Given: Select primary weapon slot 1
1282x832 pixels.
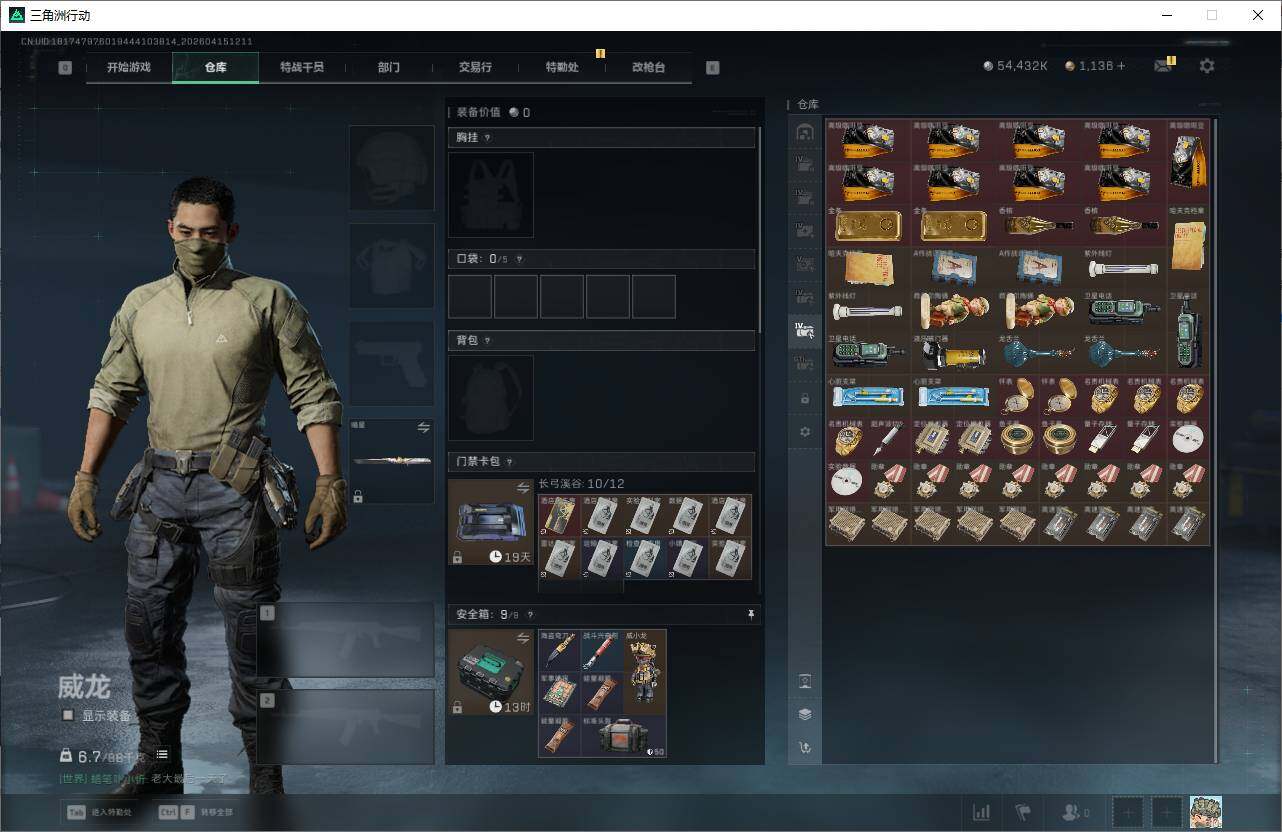Looking at the screenshot, I should pyautogui.click(x=345, y=641).
